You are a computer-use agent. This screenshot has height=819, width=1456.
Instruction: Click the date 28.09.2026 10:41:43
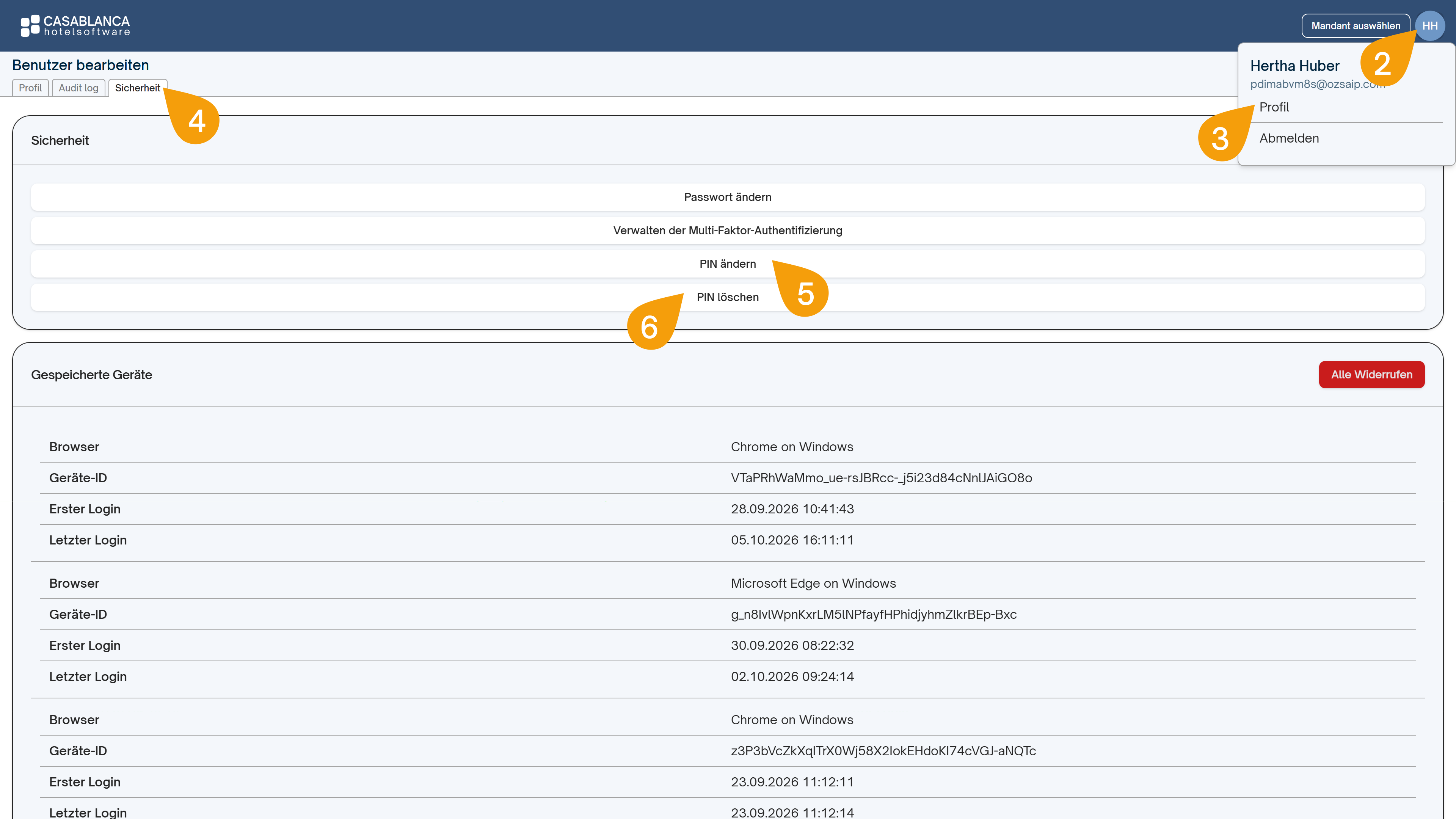792,509
